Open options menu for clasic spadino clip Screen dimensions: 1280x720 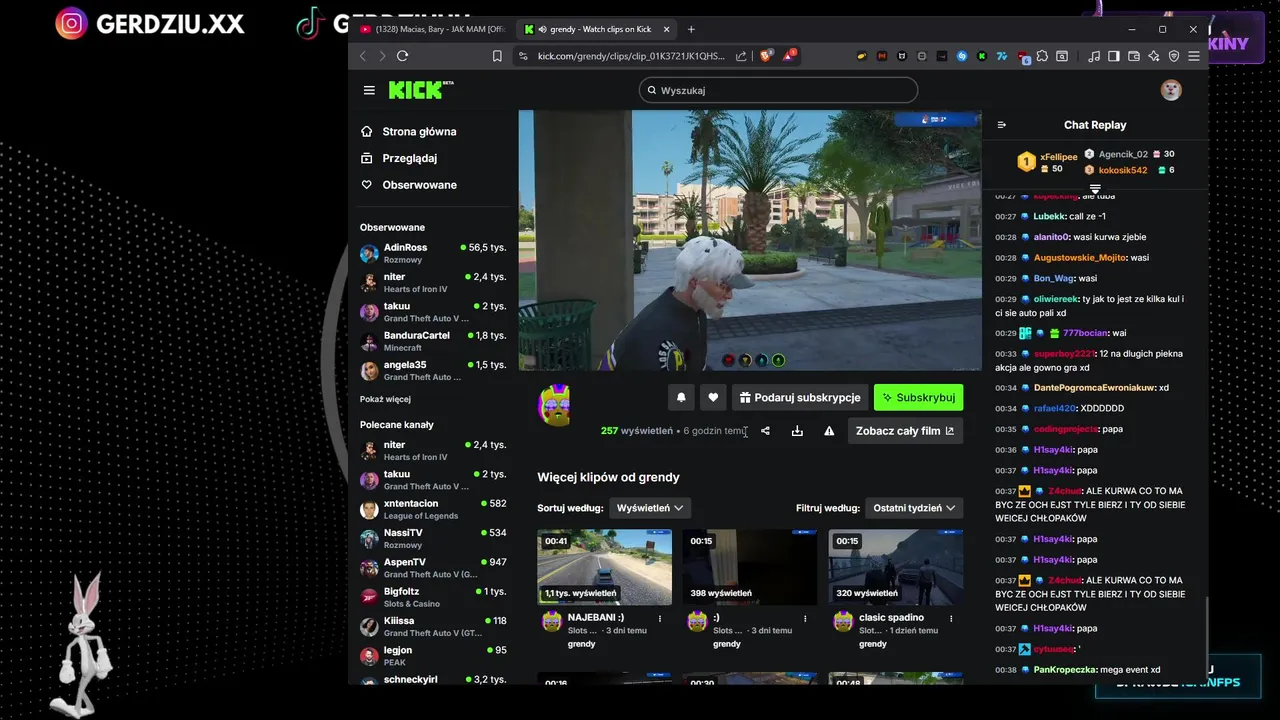pos(951,619)
